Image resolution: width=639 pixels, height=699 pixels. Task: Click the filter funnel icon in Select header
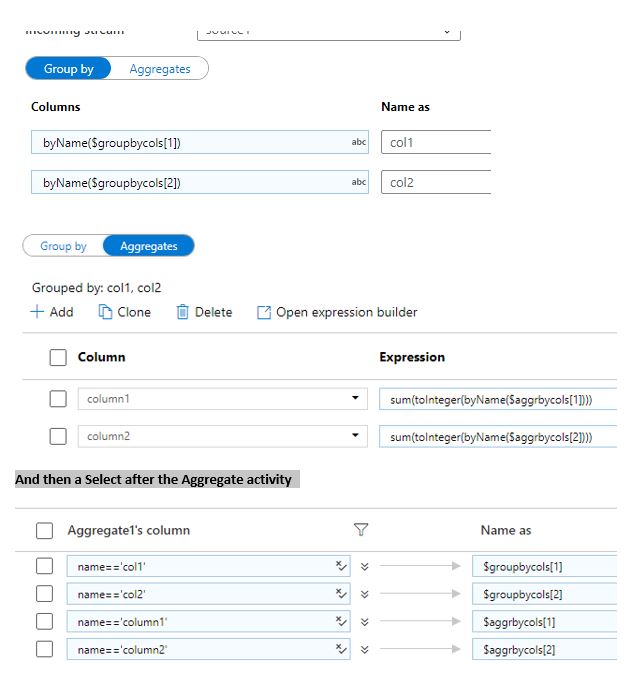pos(361,530)
